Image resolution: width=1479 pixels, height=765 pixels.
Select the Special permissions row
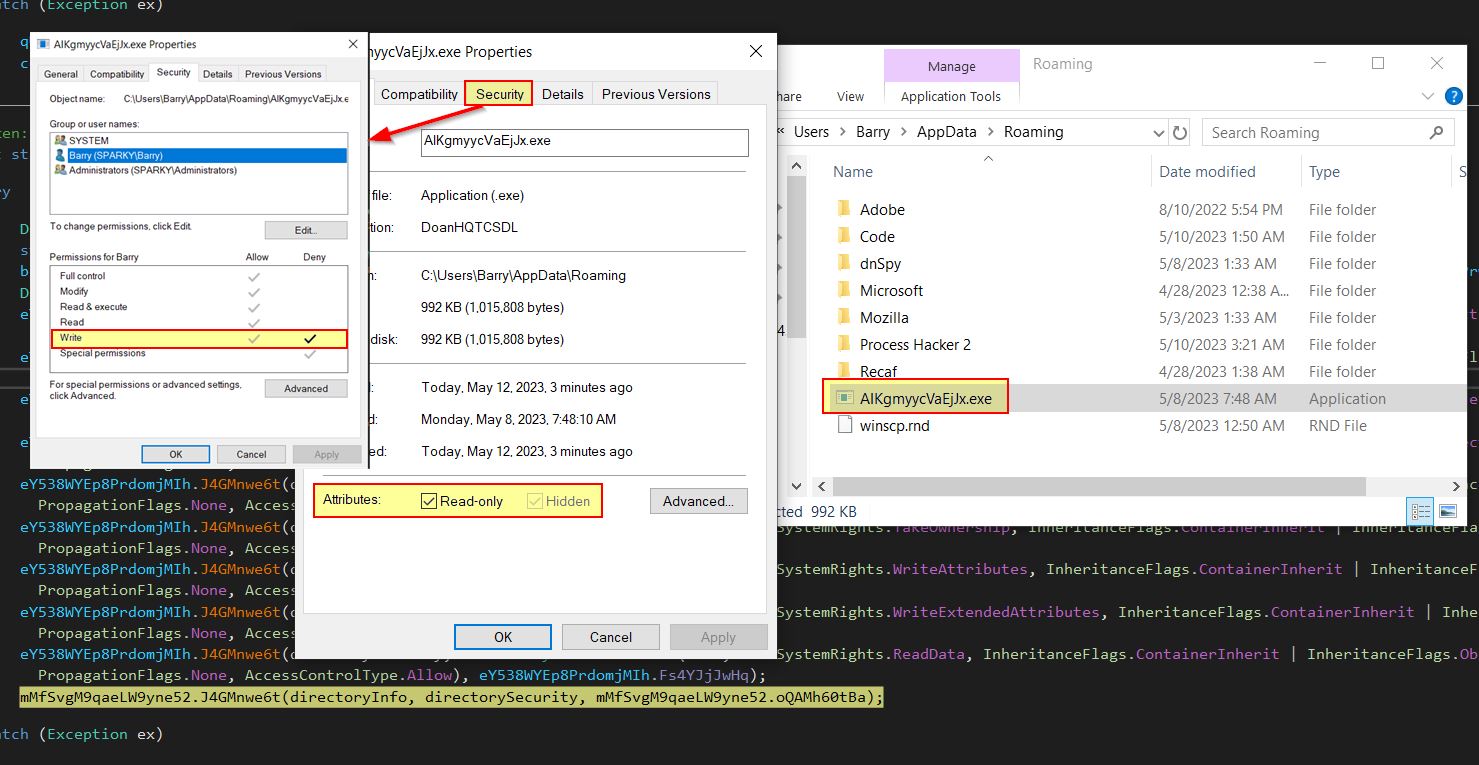199,353
